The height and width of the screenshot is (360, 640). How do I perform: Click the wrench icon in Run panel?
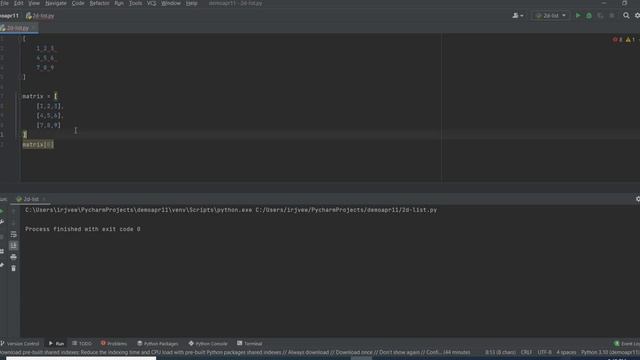[x=2, y=222]
